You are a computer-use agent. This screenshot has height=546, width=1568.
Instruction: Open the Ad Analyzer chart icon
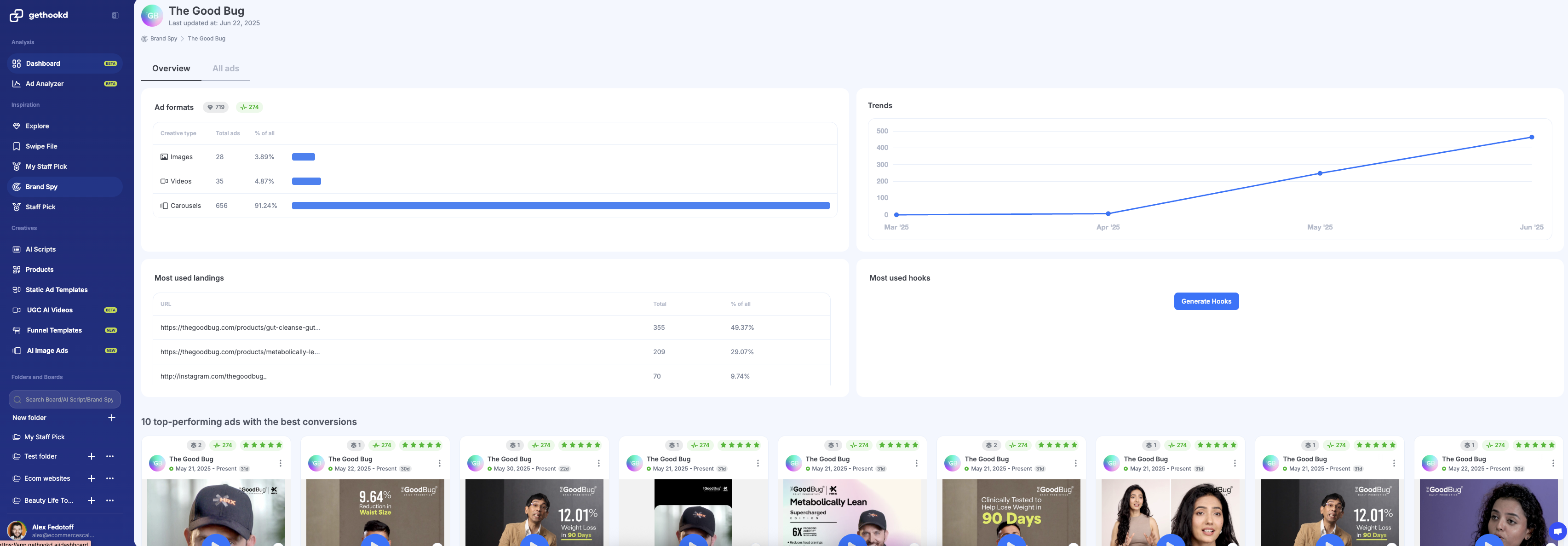[x=17, y=84]
